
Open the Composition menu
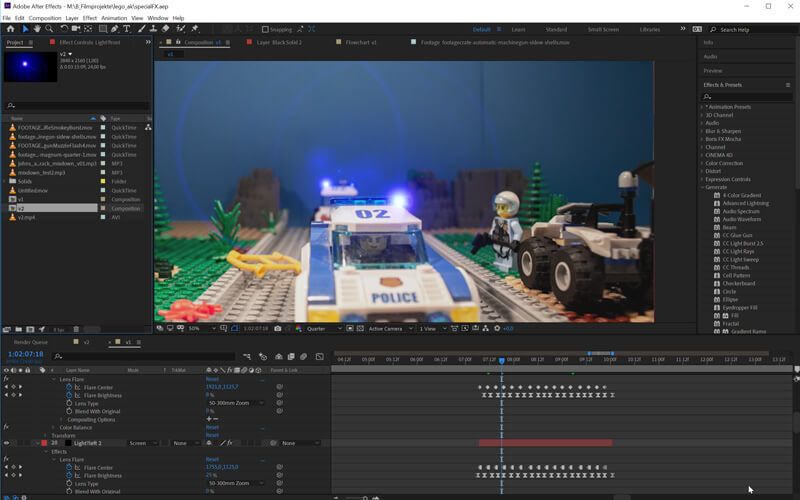45,18
